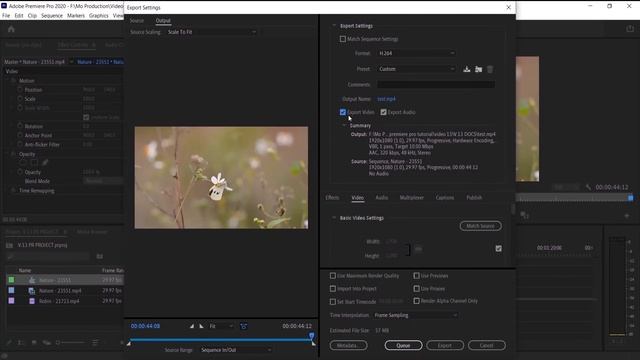The height and width of the screenshot is (360, 640).
Task: Click the Metadata button
Action: point(349,345)
